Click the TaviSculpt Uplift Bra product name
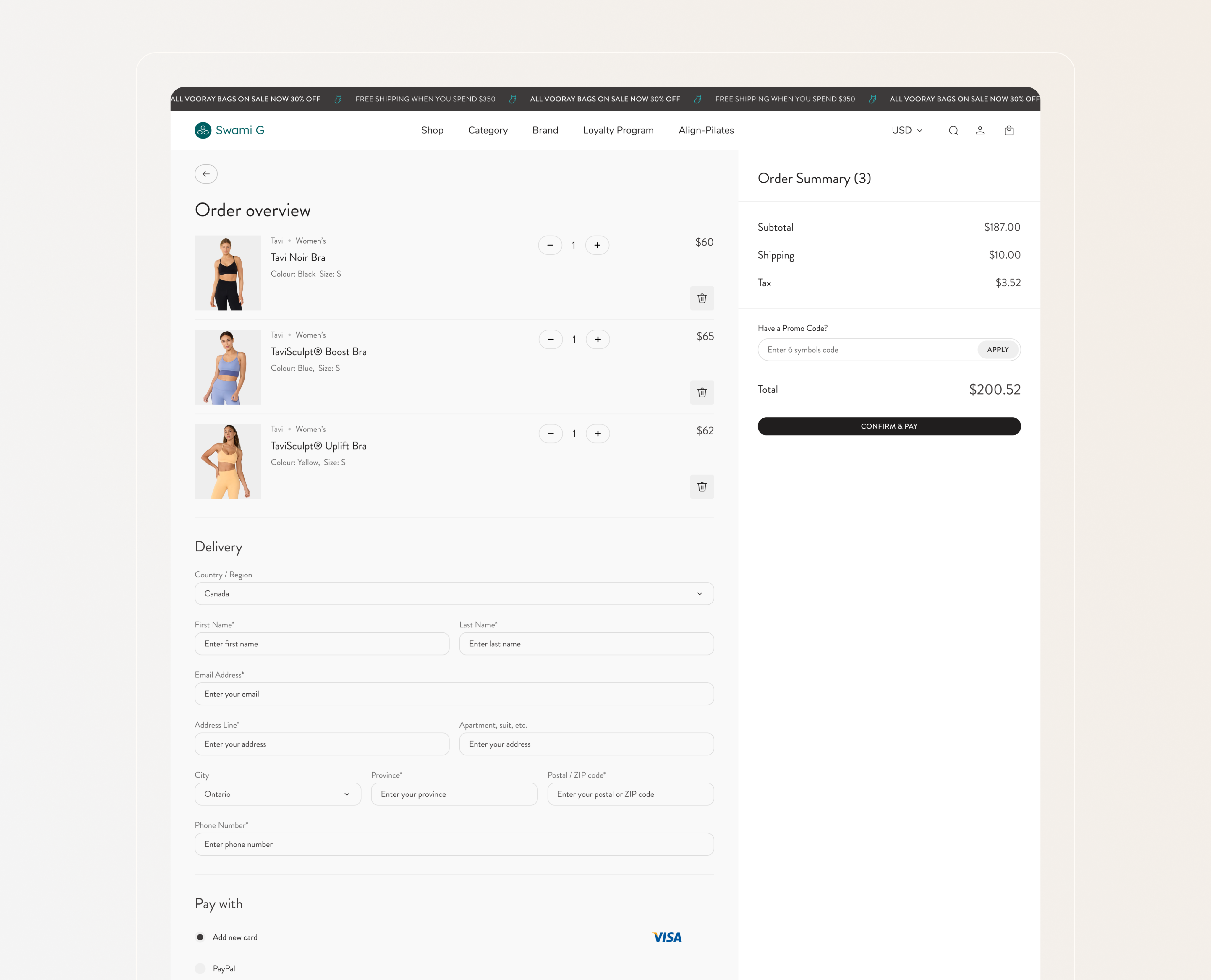 318,446
